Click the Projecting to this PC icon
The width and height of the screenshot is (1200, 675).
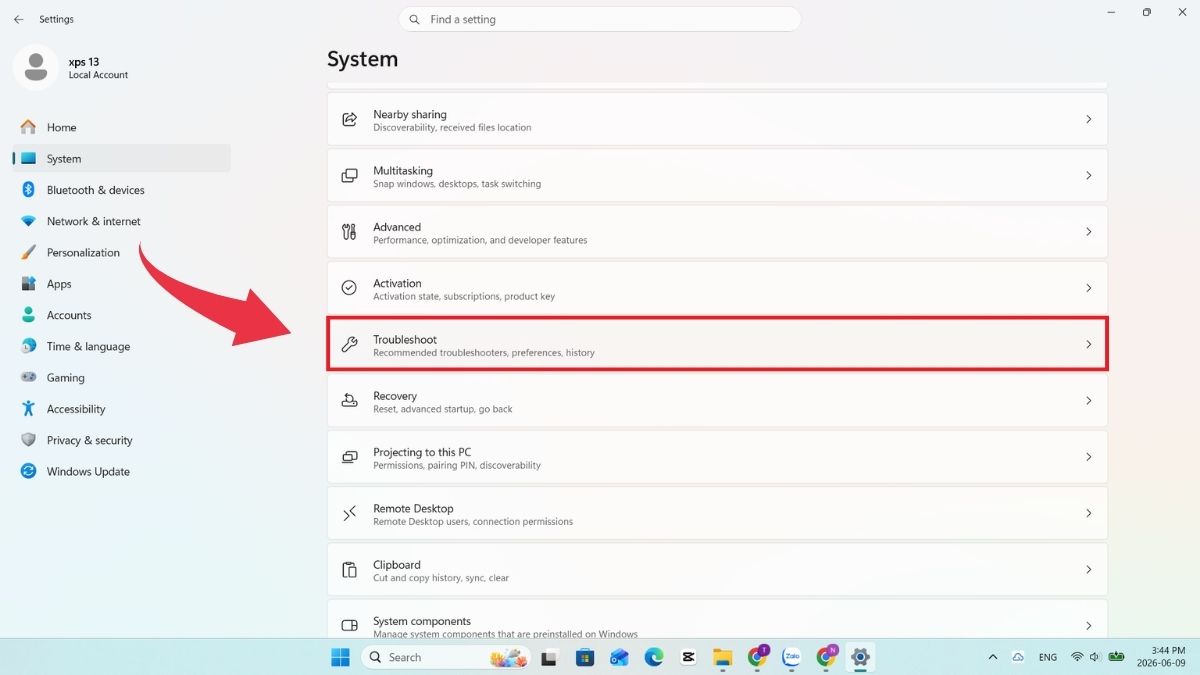[x=349, y=457]
